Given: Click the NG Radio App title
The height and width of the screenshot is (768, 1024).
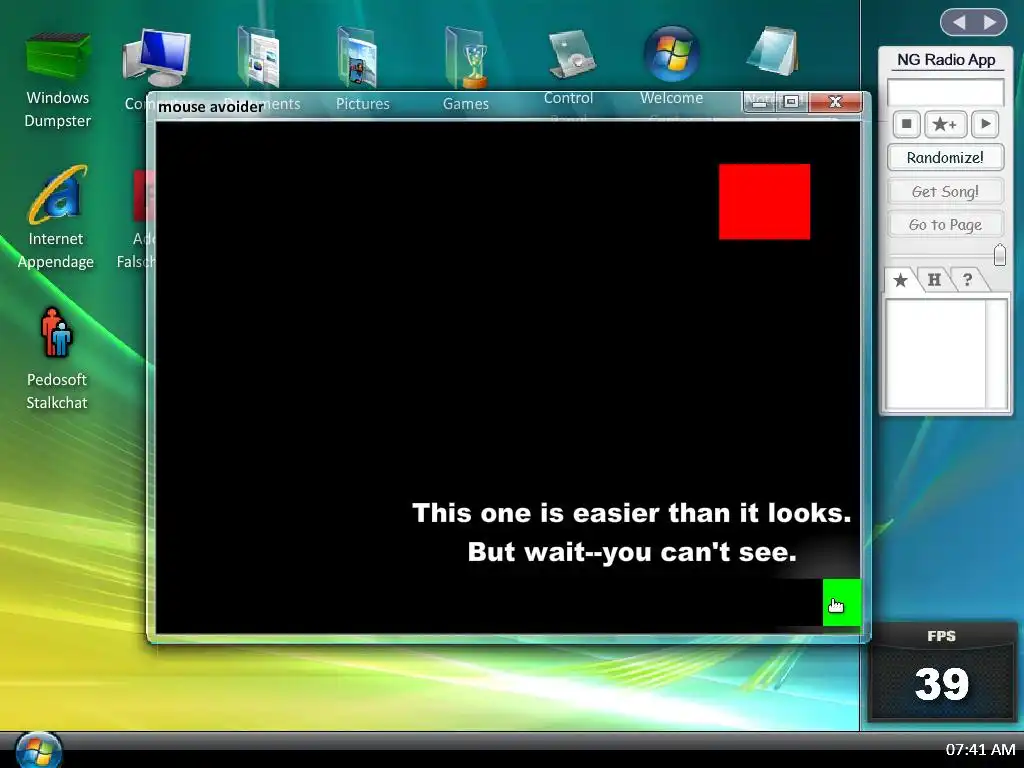Looking at the screenshot, I should (x=945, y=59).
